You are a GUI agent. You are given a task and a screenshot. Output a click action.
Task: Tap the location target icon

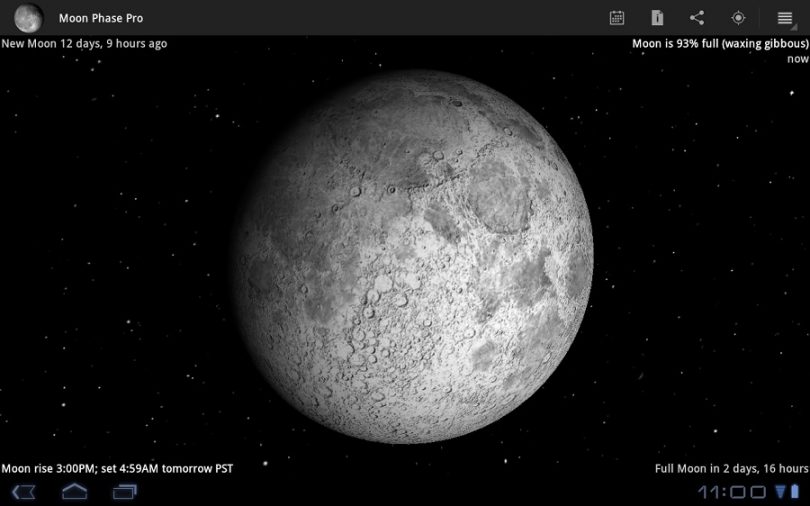(x=738, y=18)
